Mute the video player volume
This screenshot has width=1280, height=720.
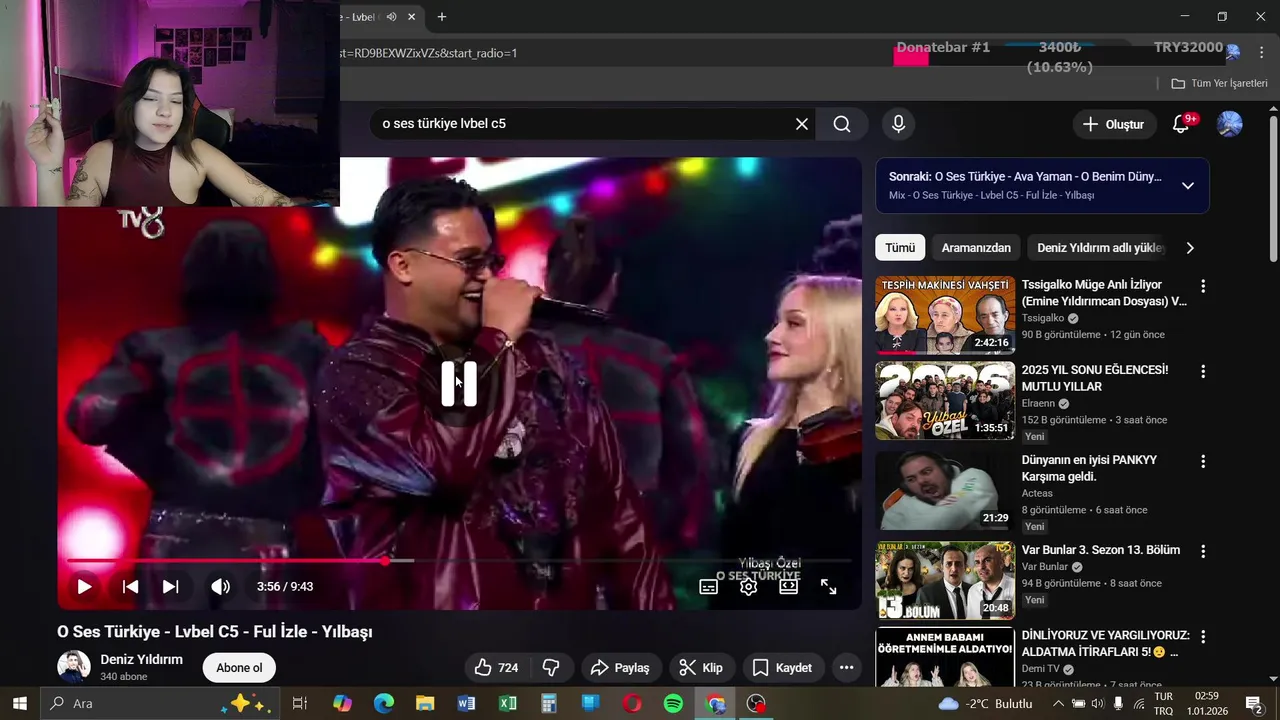220,587
